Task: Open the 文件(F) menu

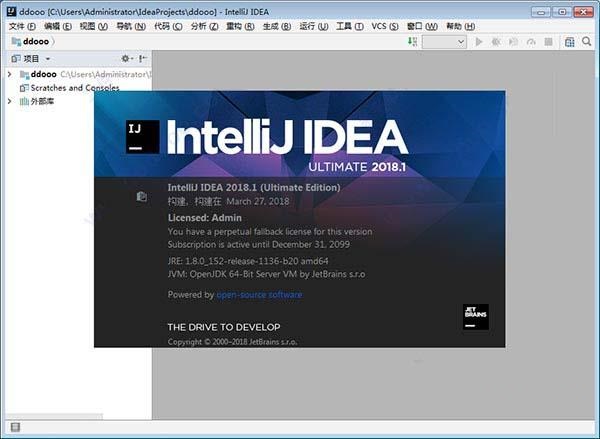Action: pos(22,26)
